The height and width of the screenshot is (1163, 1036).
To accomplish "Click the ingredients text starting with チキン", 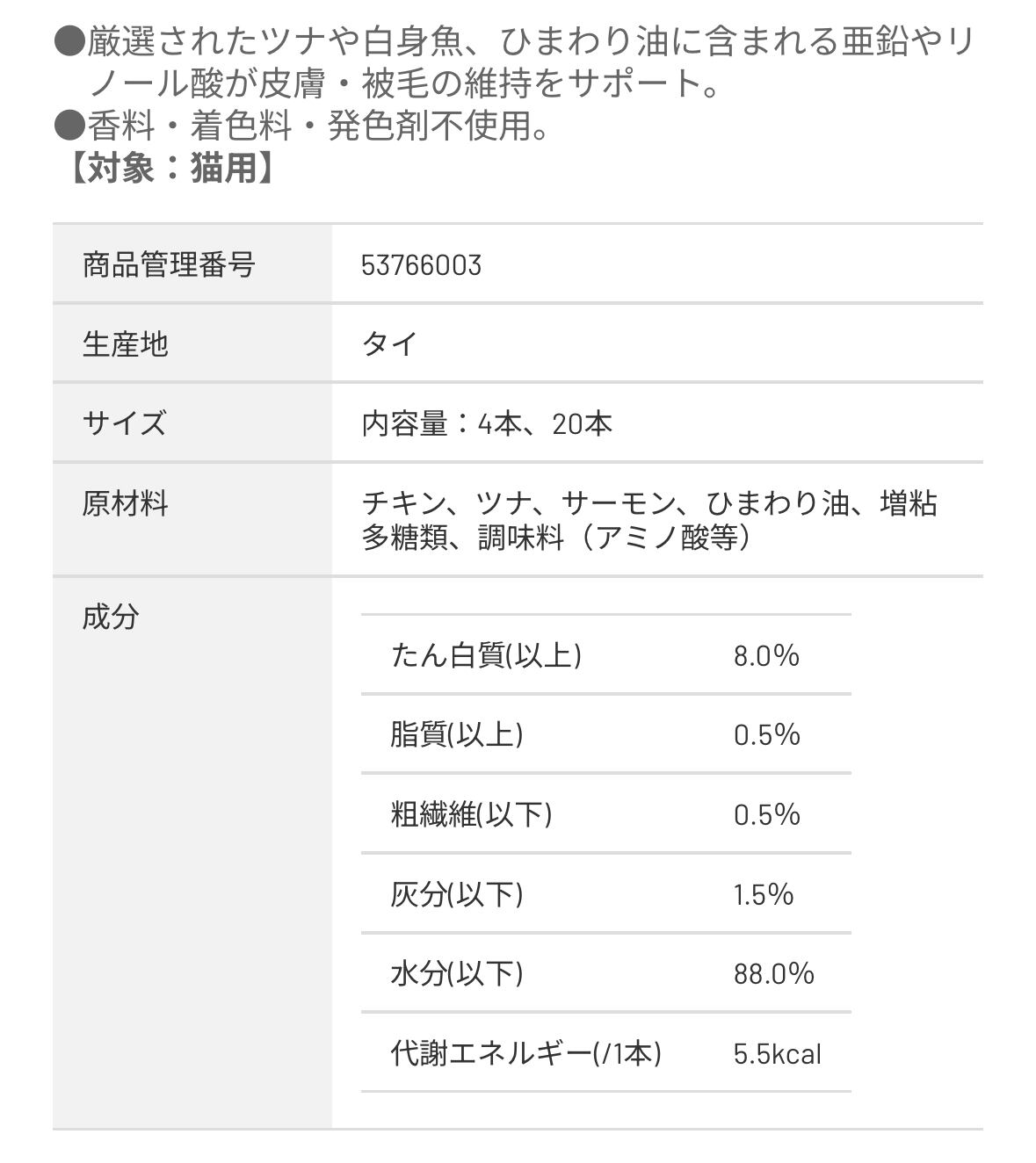I will [x=649, y=520].
